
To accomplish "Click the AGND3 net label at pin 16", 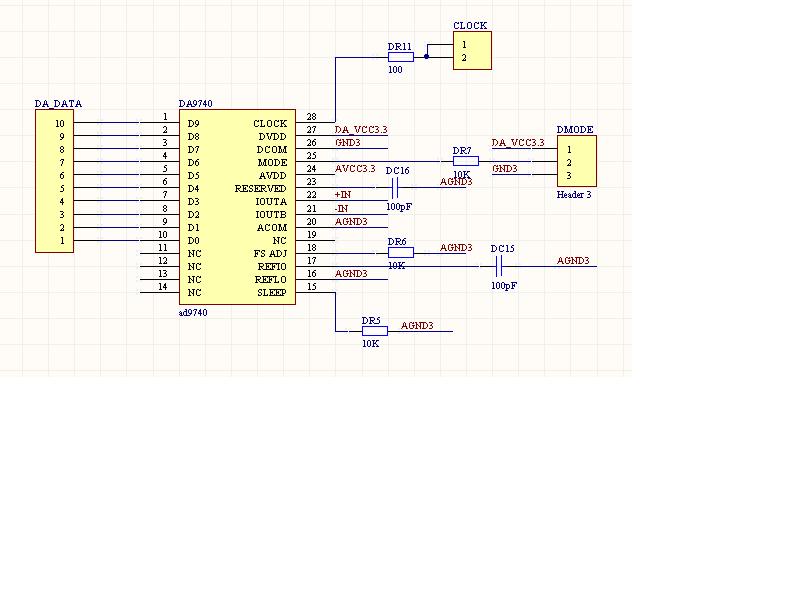I will pyautogui.click(x=351, y=273).
